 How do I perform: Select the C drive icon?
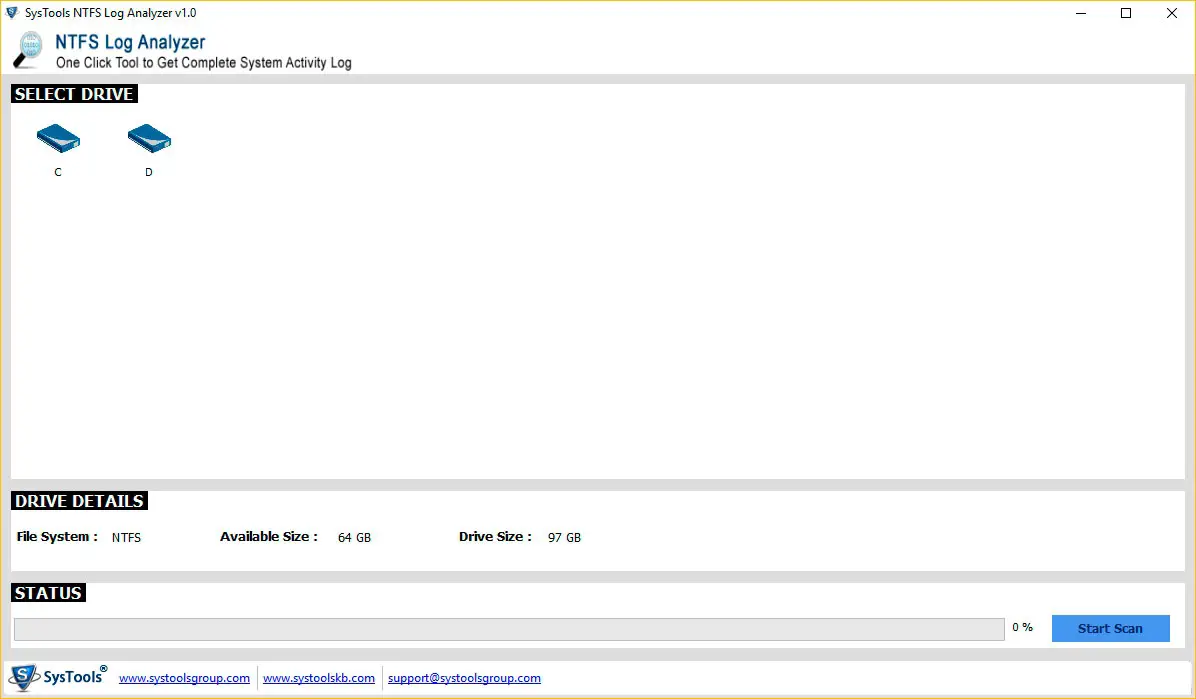(58, 138)
